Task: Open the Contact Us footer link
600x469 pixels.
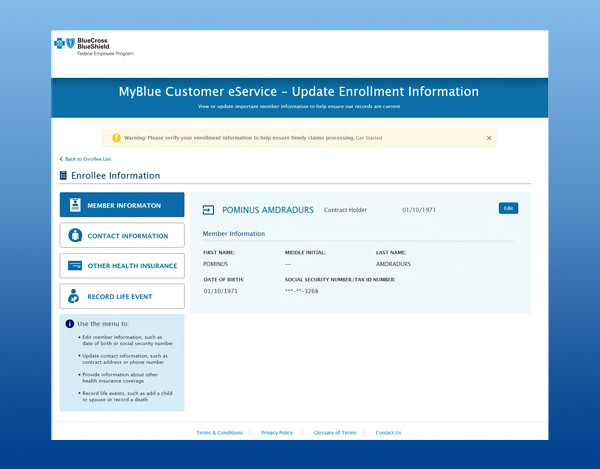Action: [x=388, y=433]
